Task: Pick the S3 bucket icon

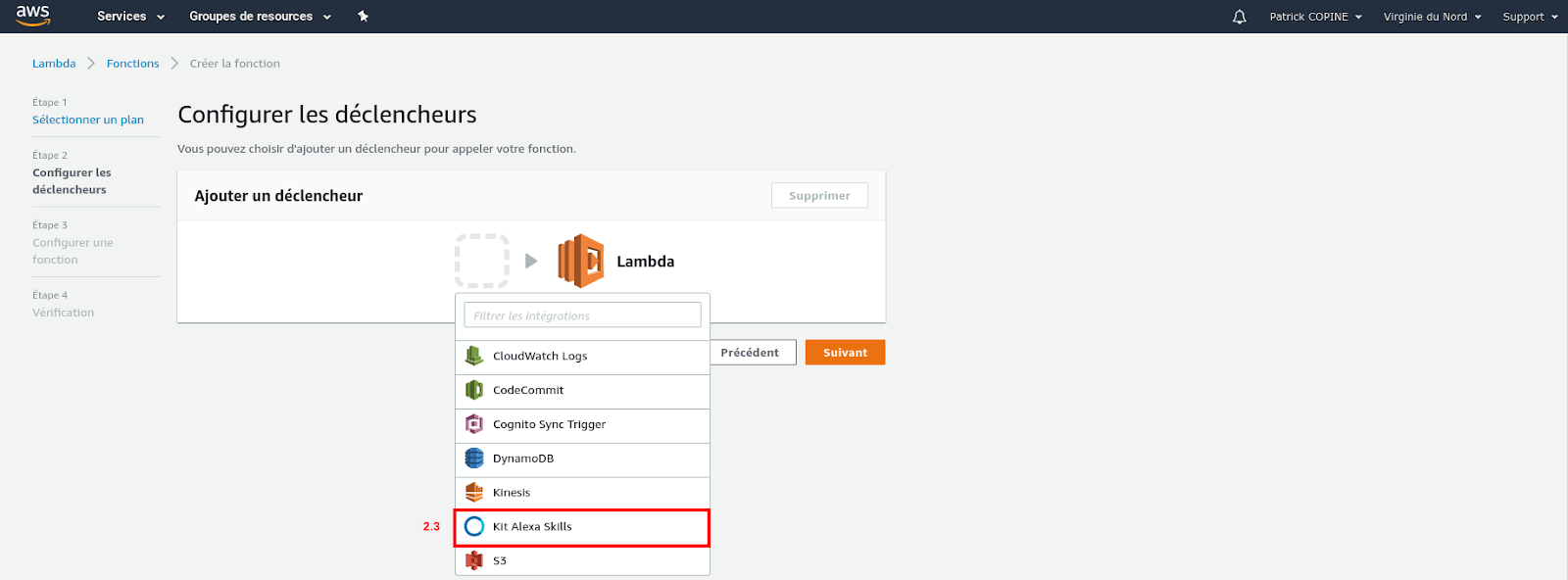Action: click(x=474, y=560)
